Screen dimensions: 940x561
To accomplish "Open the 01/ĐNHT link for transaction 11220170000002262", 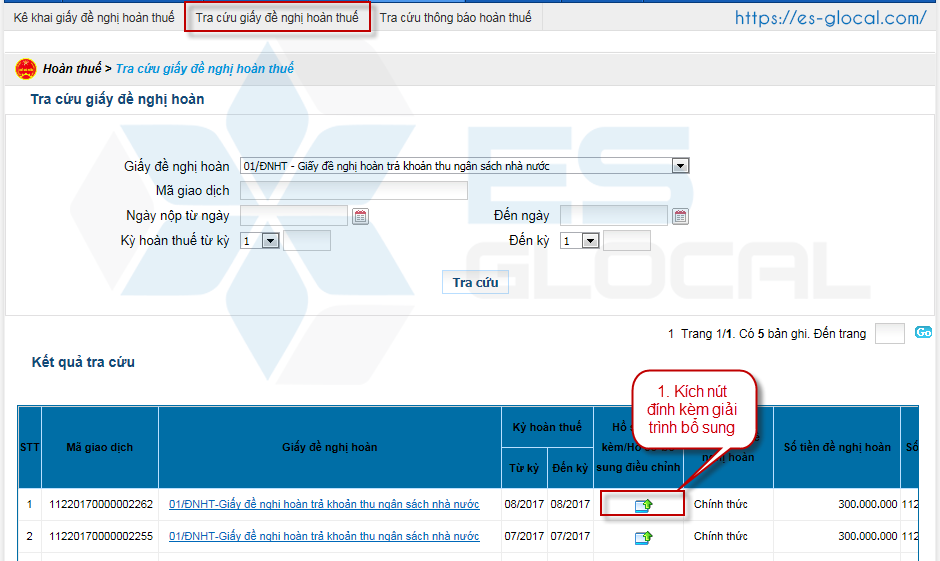I will click(324, 504).
